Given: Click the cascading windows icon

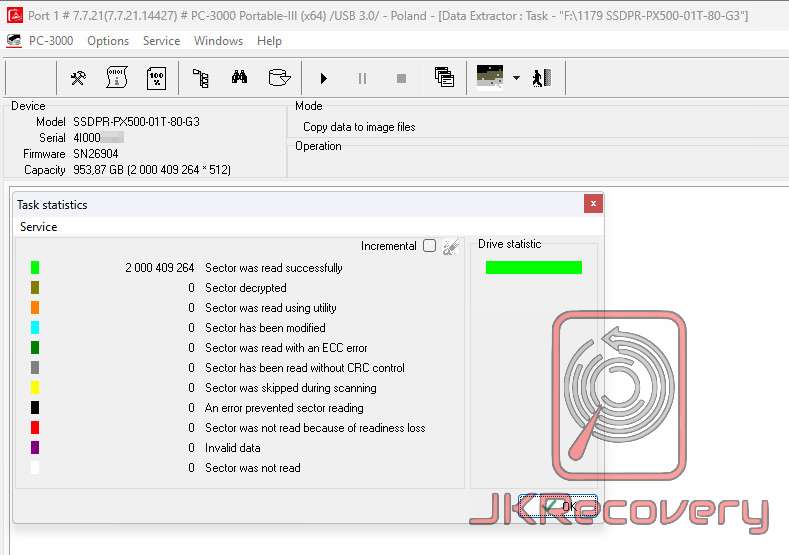Looking at the screenshot, I should tap(445, 78).
